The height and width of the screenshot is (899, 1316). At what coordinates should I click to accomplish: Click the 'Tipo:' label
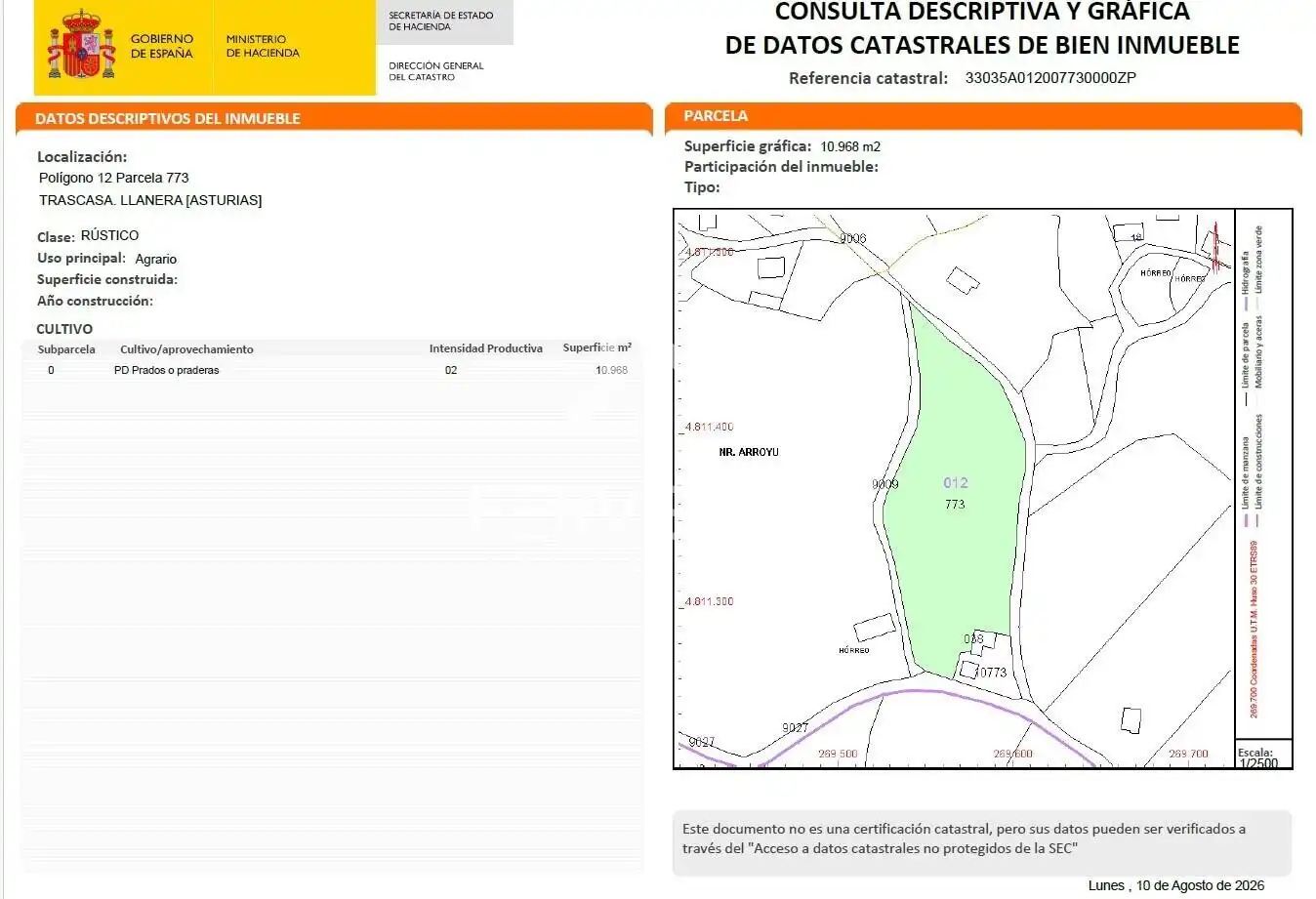click(702, 187)
